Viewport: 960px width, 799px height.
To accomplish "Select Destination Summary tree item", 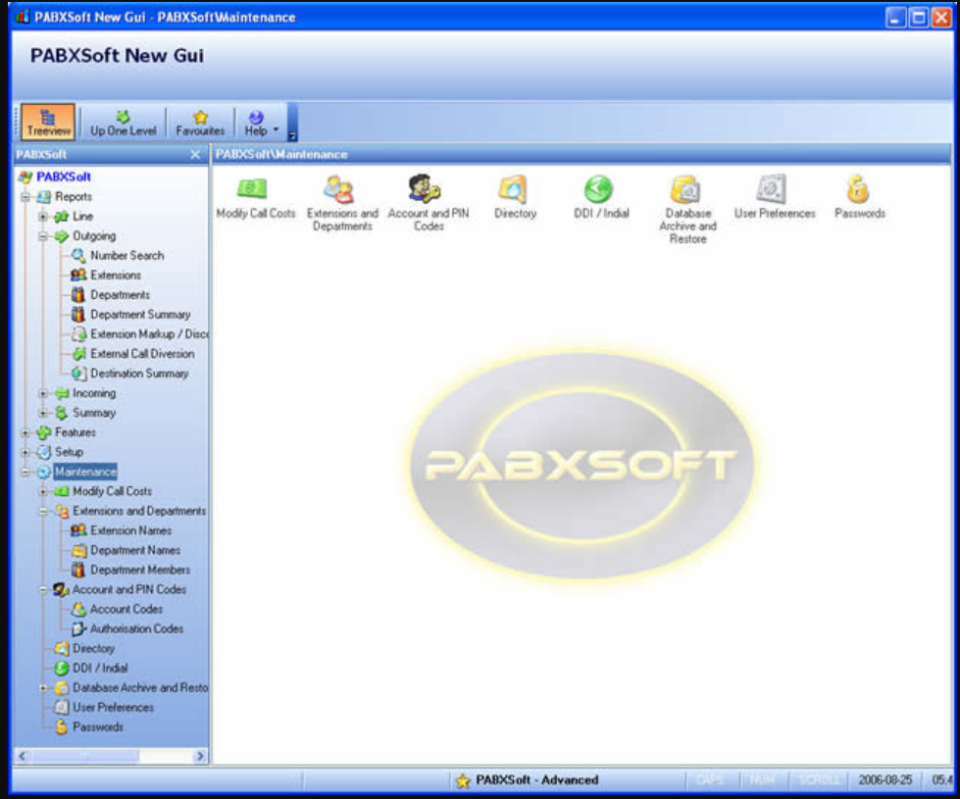I will coord(139,373).
